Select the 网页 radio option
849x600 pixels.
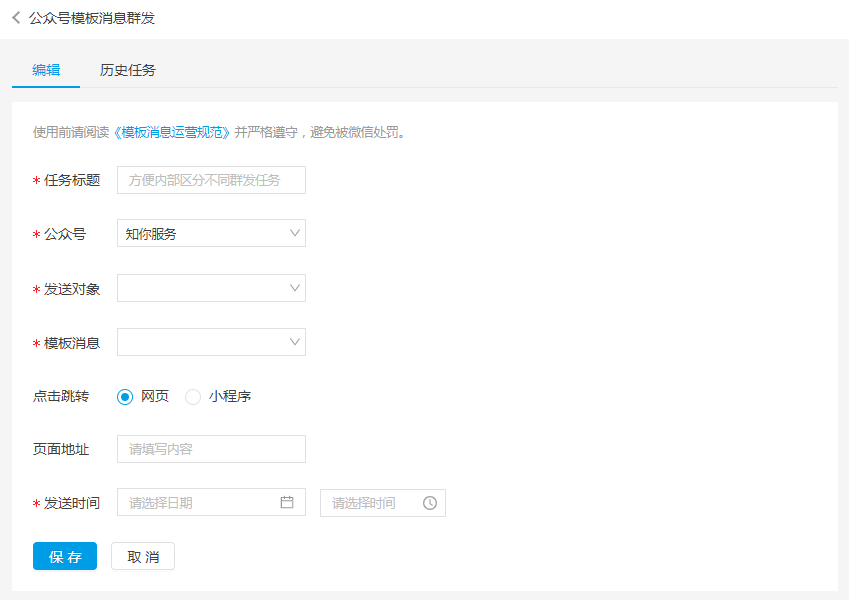pyautogui.click(x=125, y=397)
